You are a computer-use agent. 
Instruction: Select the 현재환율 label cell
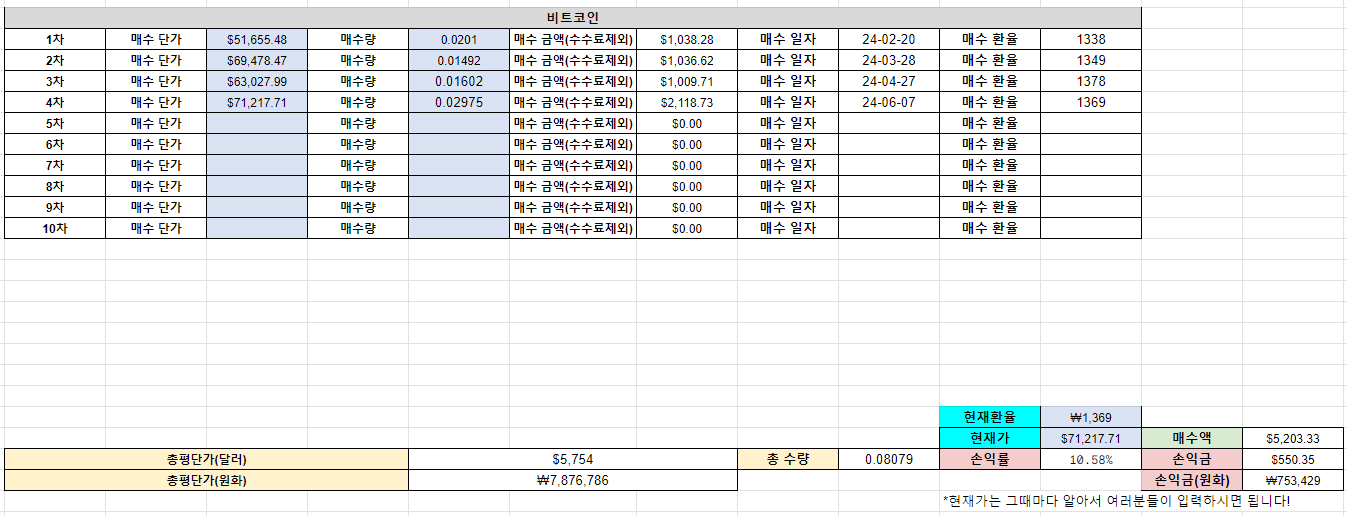point(990,417)
